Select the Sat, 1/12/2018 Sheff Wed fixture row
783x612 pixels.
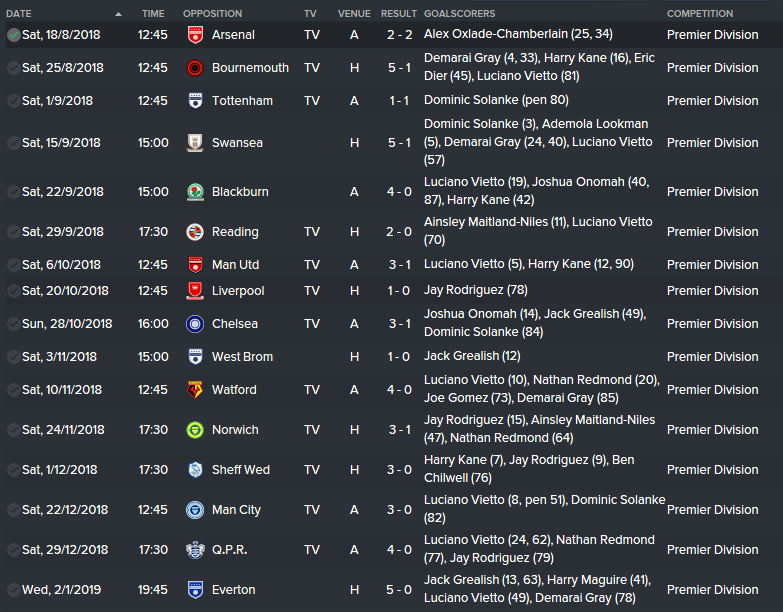(62, 470)
